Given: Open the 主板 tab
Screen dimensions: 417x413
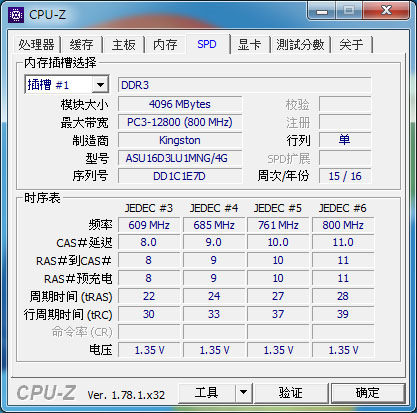Looking at the screenshot, I should click(123, 44).
